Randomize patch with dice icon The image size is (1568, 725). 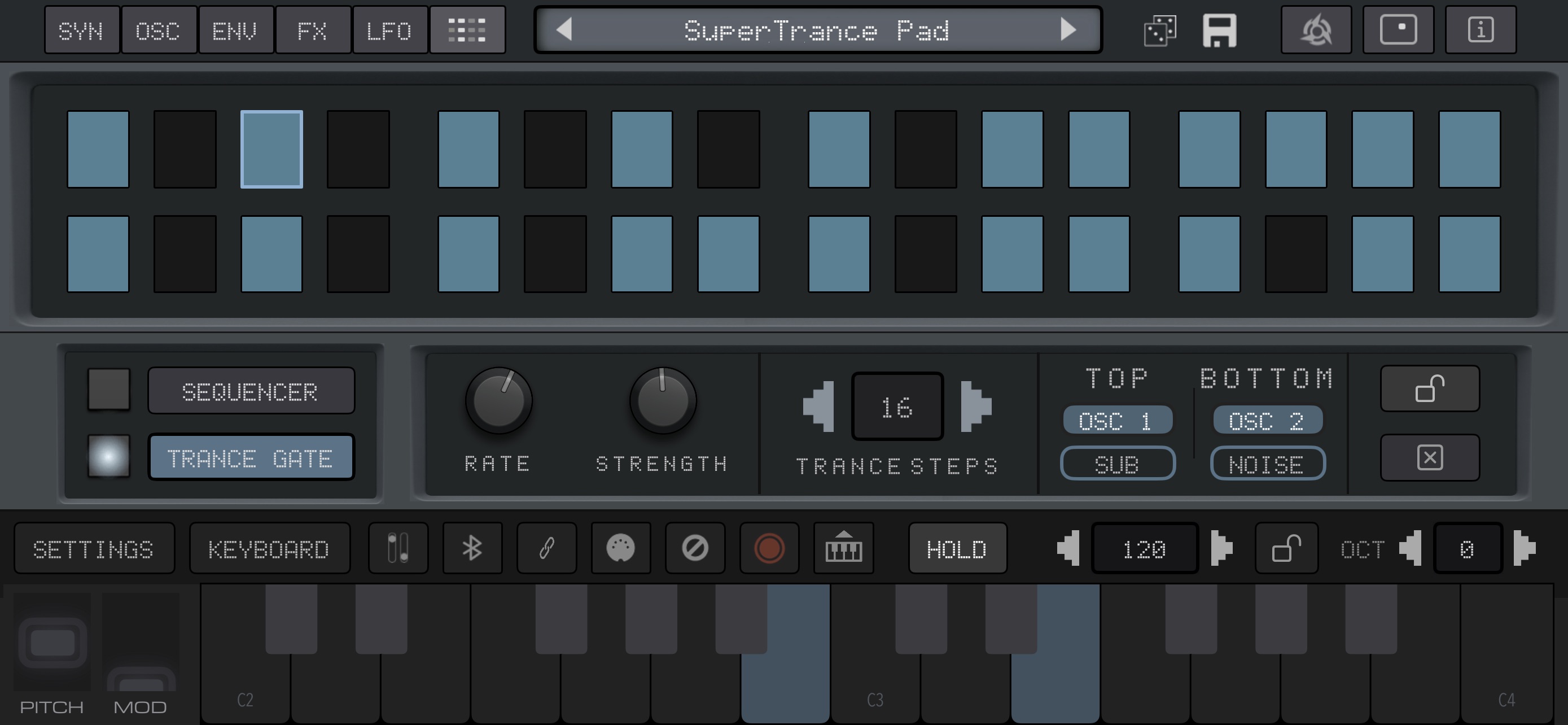[x=1159, y=30]
